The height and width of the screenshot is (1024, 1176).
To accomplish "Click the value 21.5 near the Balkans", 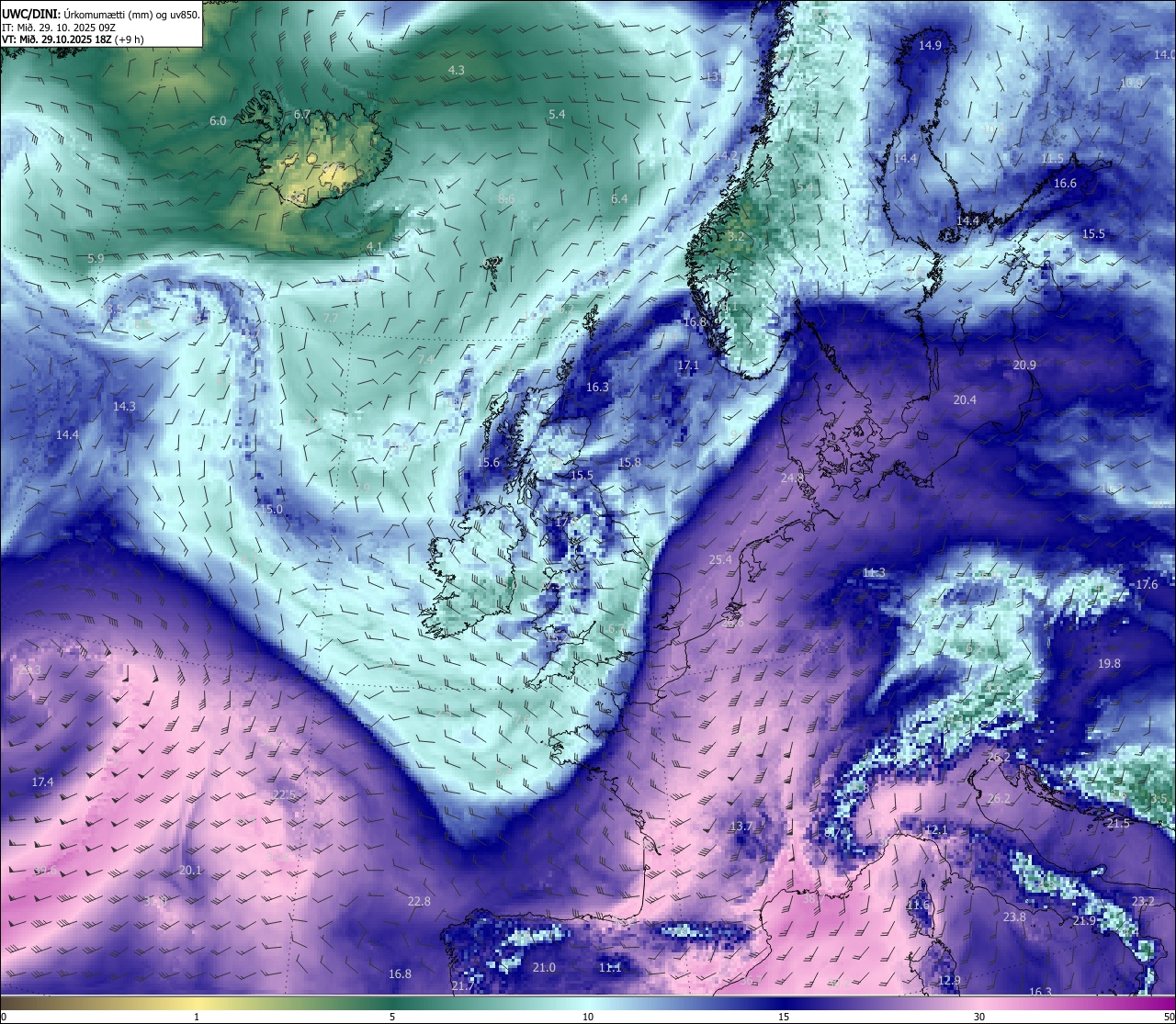I will [1118, 824].
